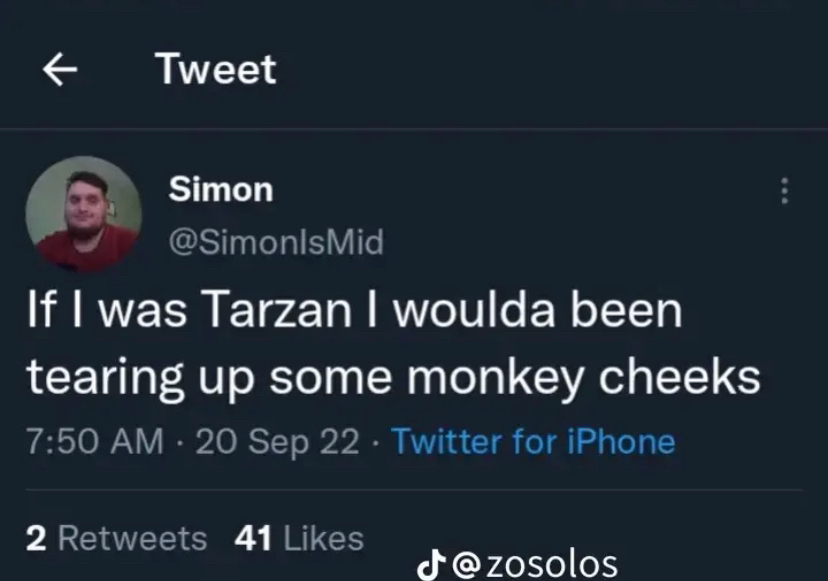Go back using the left arrow
Image resolution: width=828 pixels, height=581 pixels.
60,69
